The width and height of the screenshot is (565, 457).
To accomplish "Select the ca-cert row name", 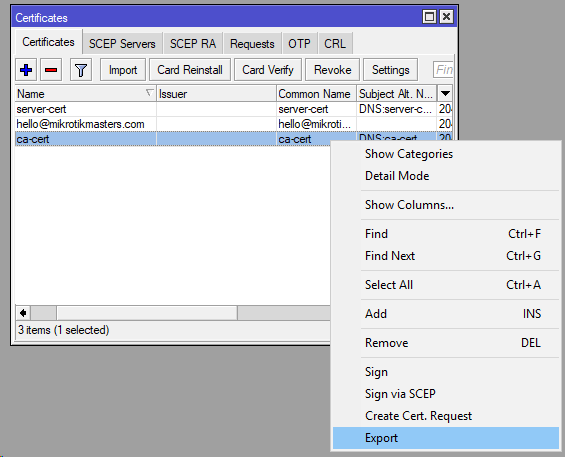I will (33, 139).
